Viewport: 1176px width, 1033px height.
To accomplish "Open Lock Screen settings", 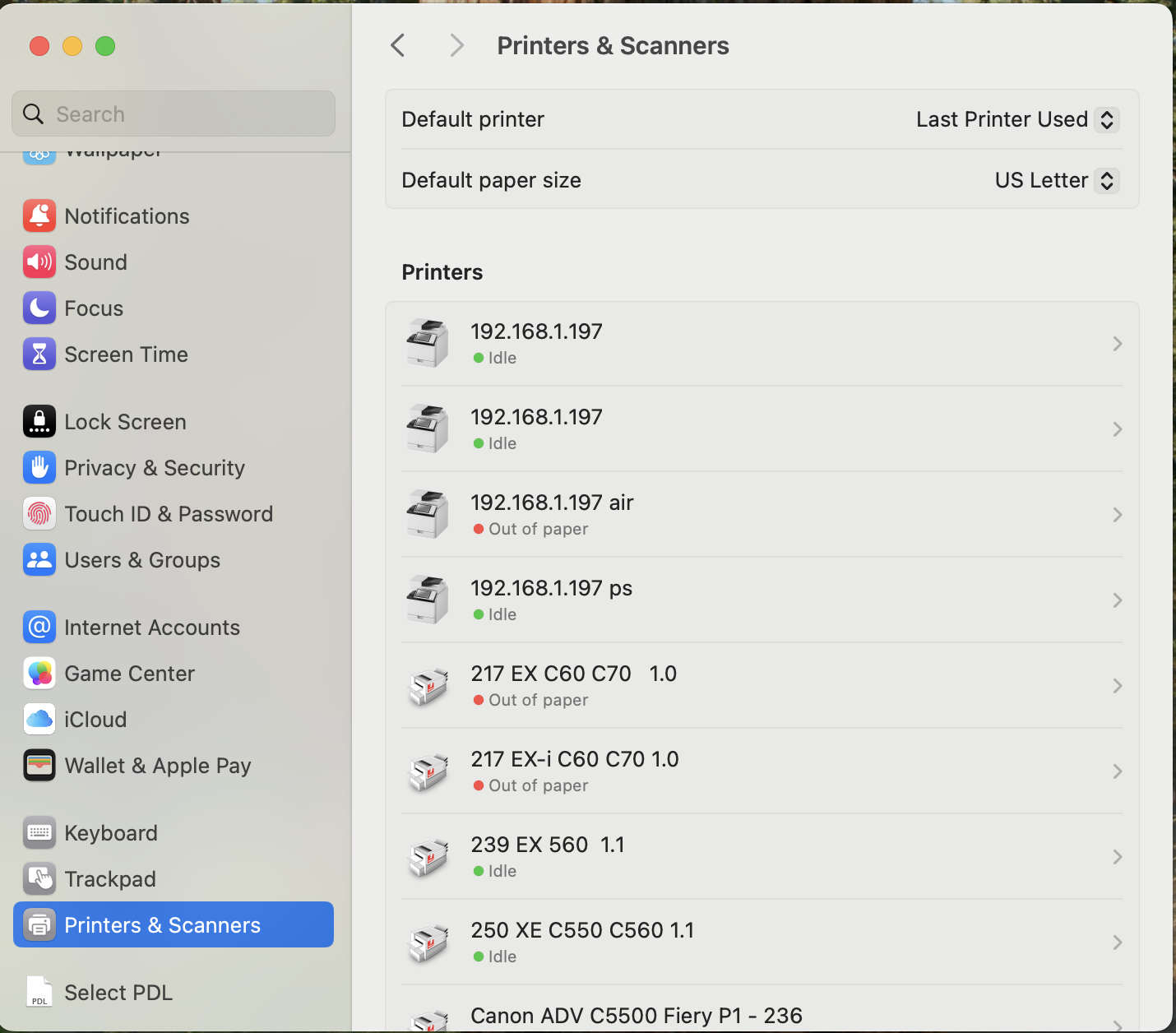I will (125, 421).
